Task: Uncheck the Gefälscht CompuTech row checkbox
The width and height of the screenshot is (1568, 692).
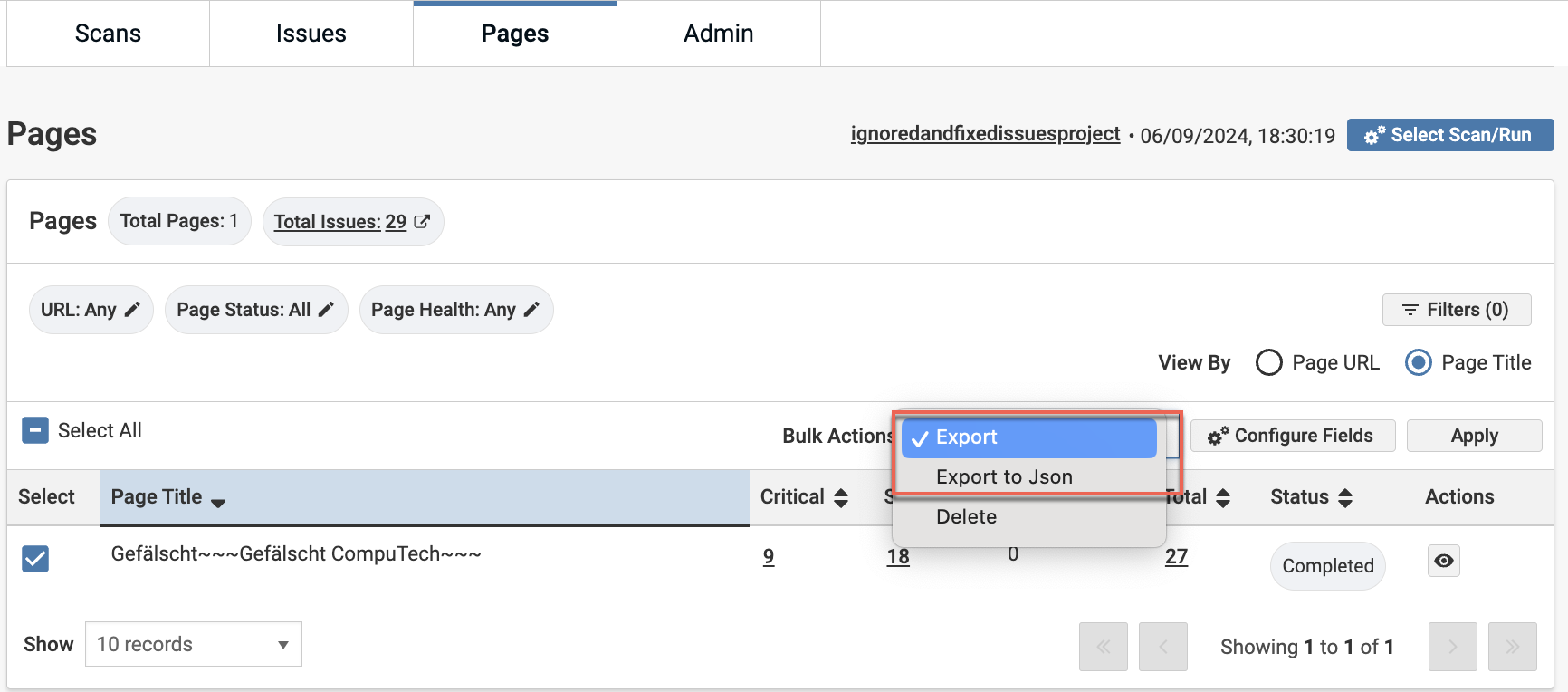Action: (35, 558)
